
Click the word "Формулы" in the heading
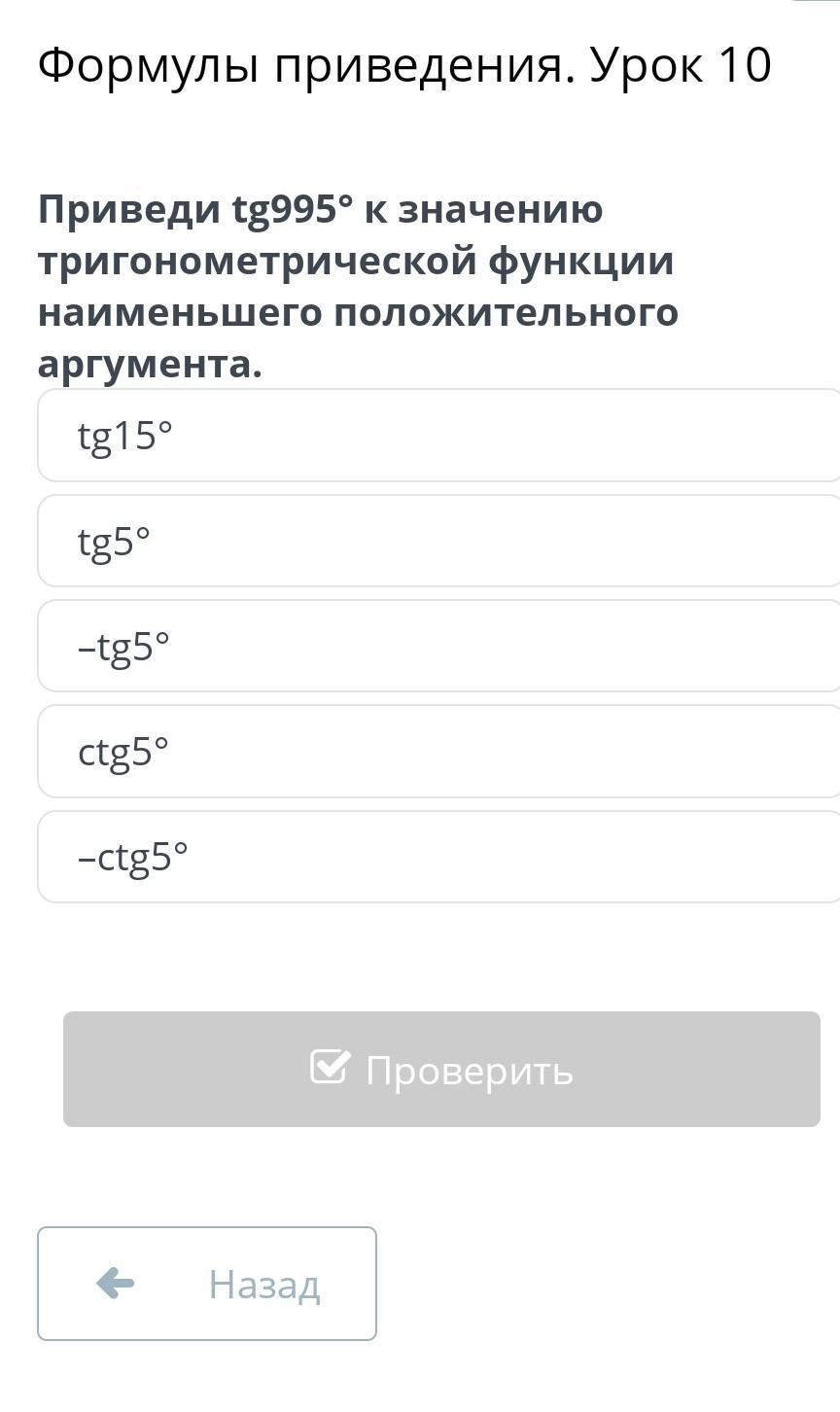click(x=148, y=66)
